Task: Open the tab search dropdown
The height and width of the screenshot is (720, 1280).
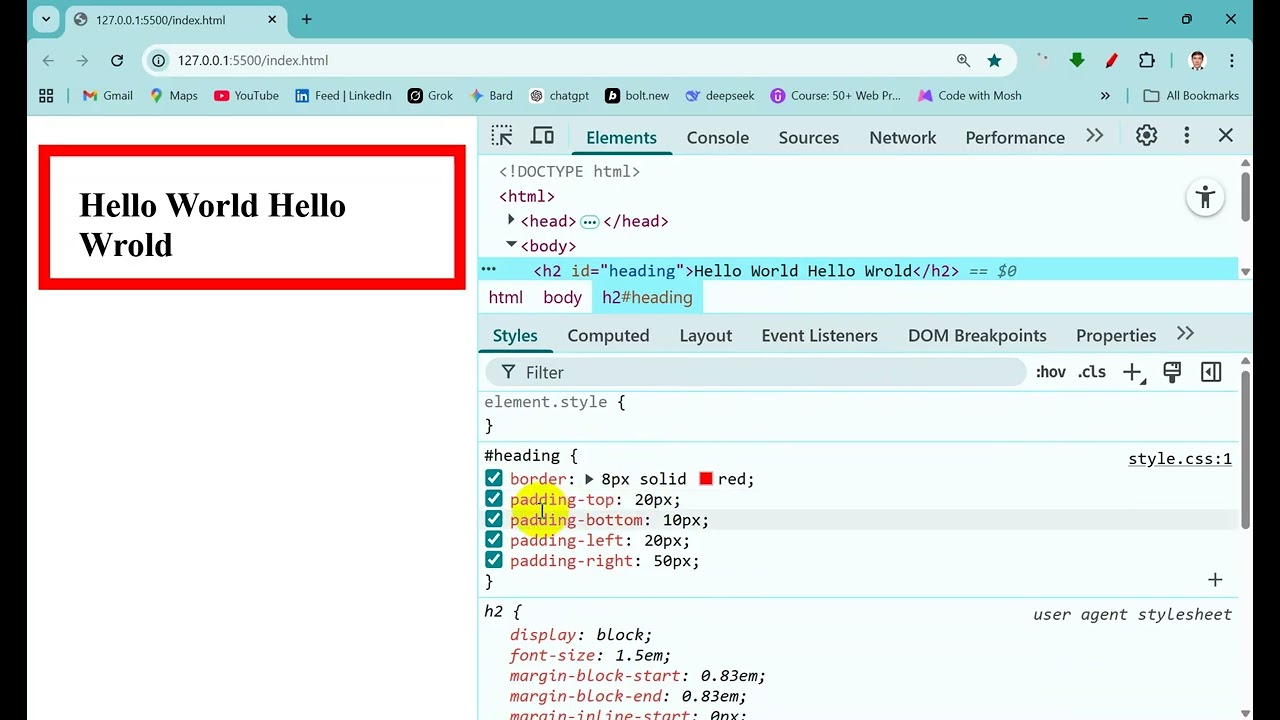Action: [x=46, y=19]
